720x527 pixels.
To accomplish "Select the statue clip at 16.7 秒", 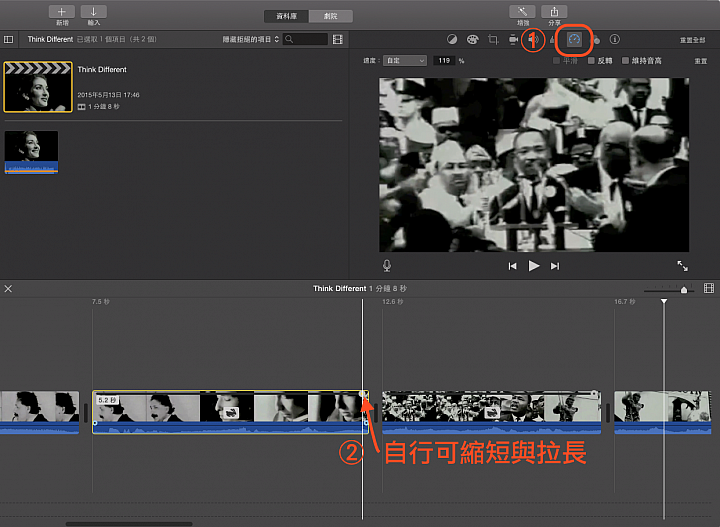I will click(663, 412).
